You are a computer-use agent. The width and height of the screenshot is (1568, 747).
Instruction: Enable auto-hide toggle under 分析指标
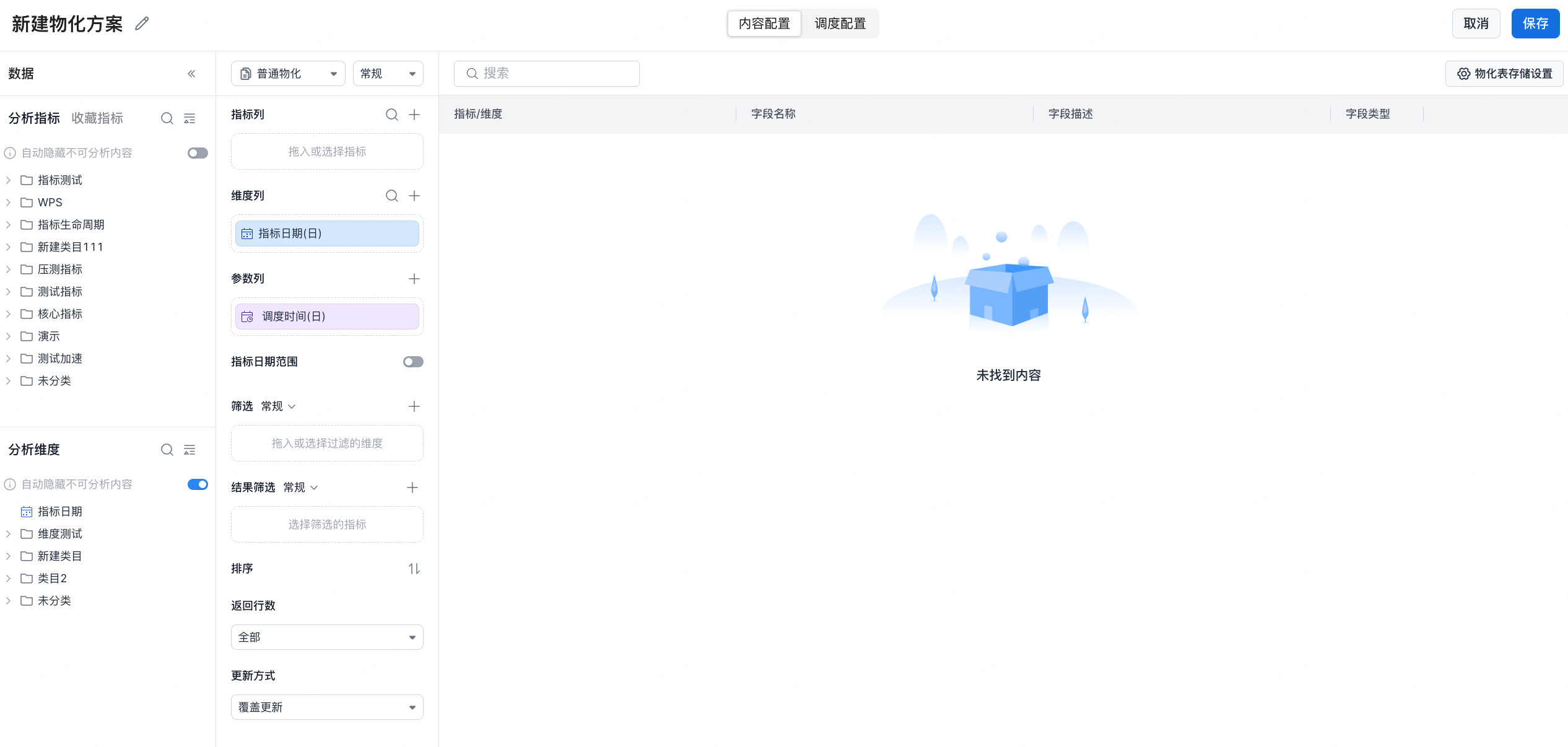(x=198, y=153)
